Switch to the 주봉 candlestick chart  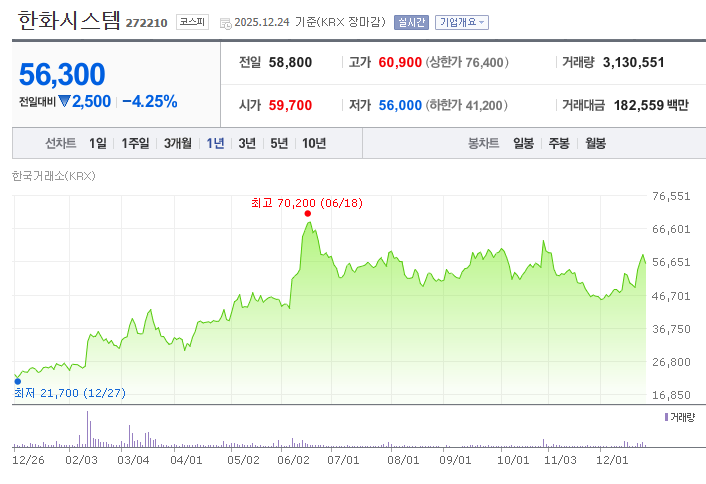point(559,143)
